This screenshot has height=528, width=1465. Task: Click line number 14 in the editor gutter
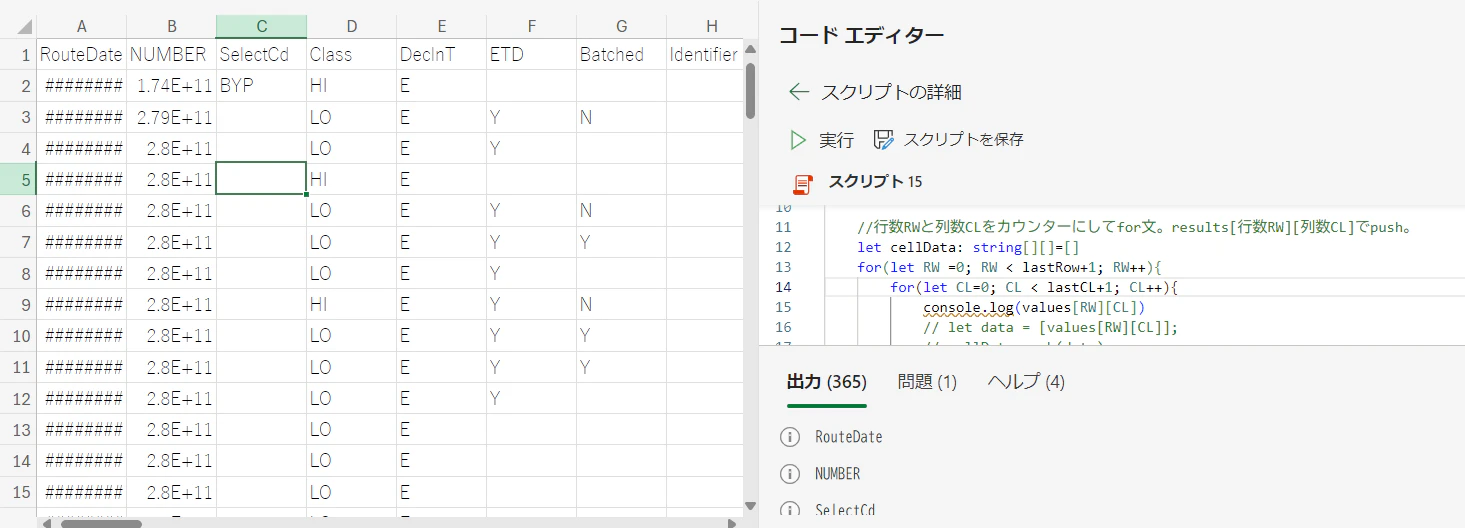(783, 287)
